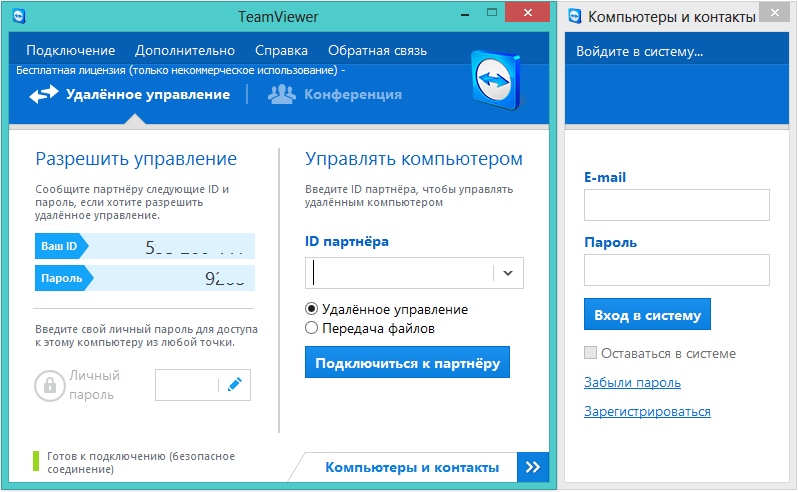This screenshot has width=798, height=492.
Task: Maximize the TeamViewer window
Action: tap(492, 13)
